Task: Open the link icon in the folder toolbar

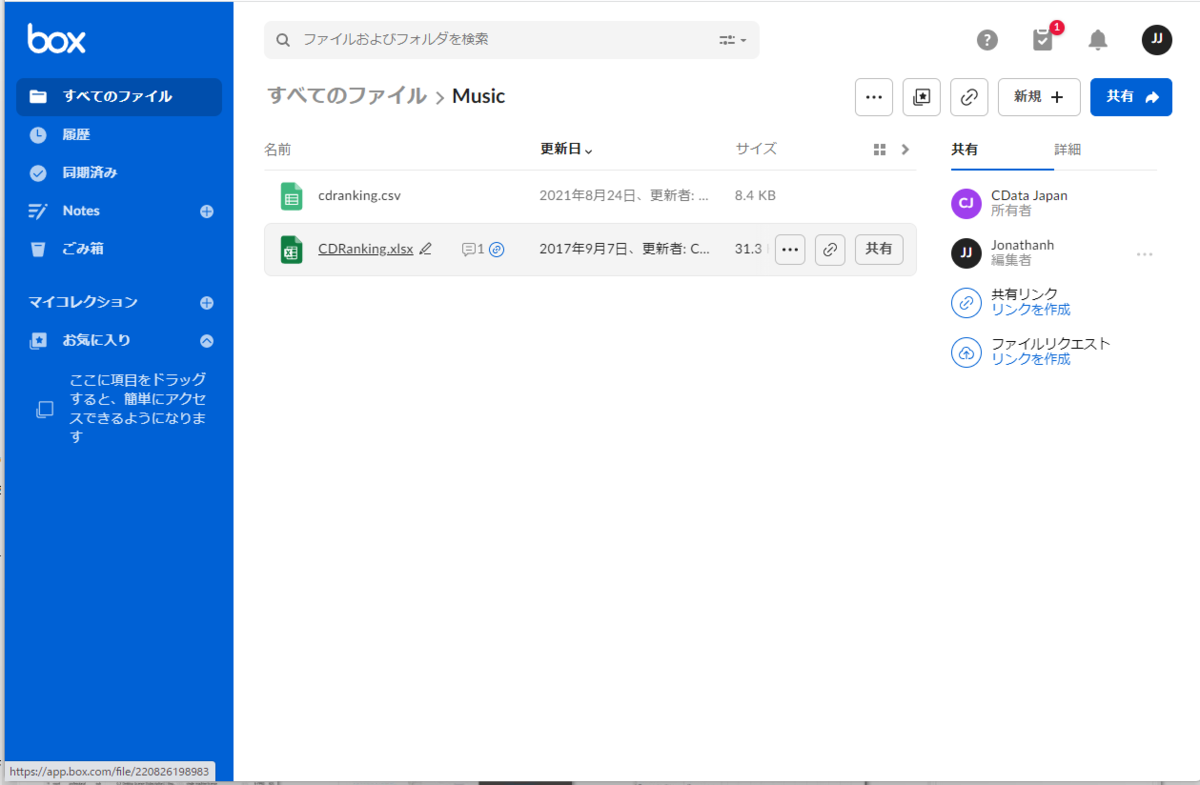Action: click(969, 97)
